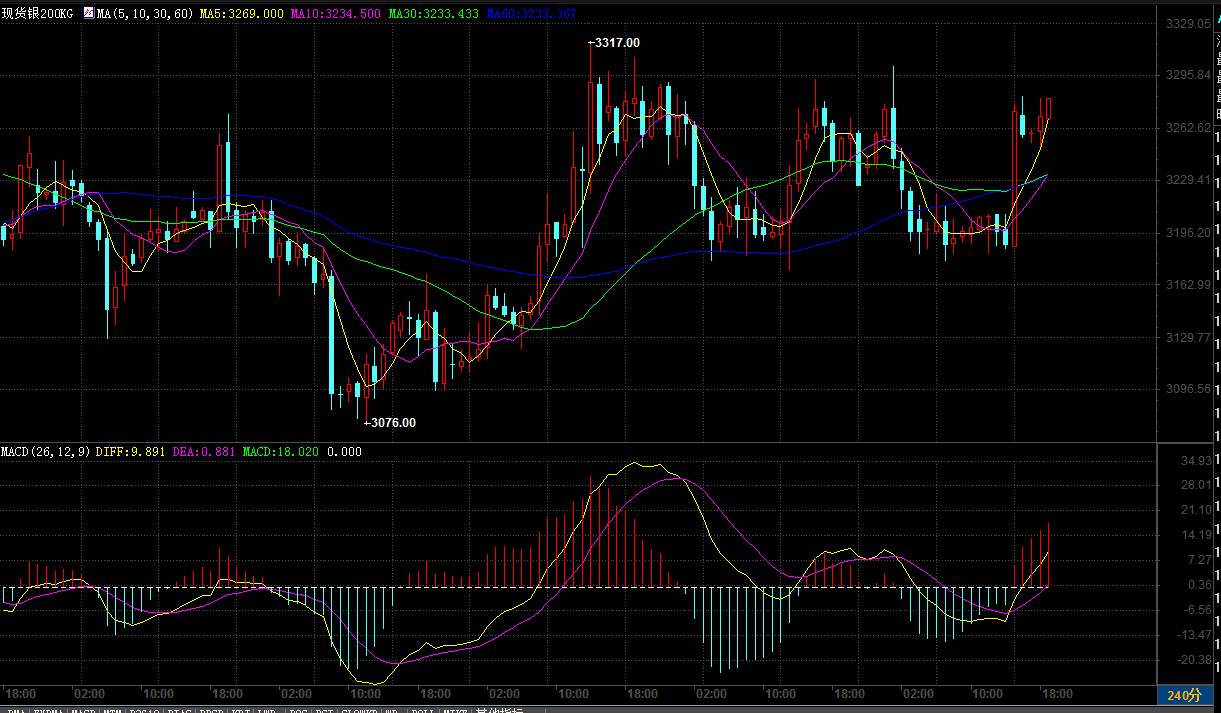The image size is (1221, 713).
Task: Click the -20.38 MACD axis label
Action: [x=1194, y=660]
